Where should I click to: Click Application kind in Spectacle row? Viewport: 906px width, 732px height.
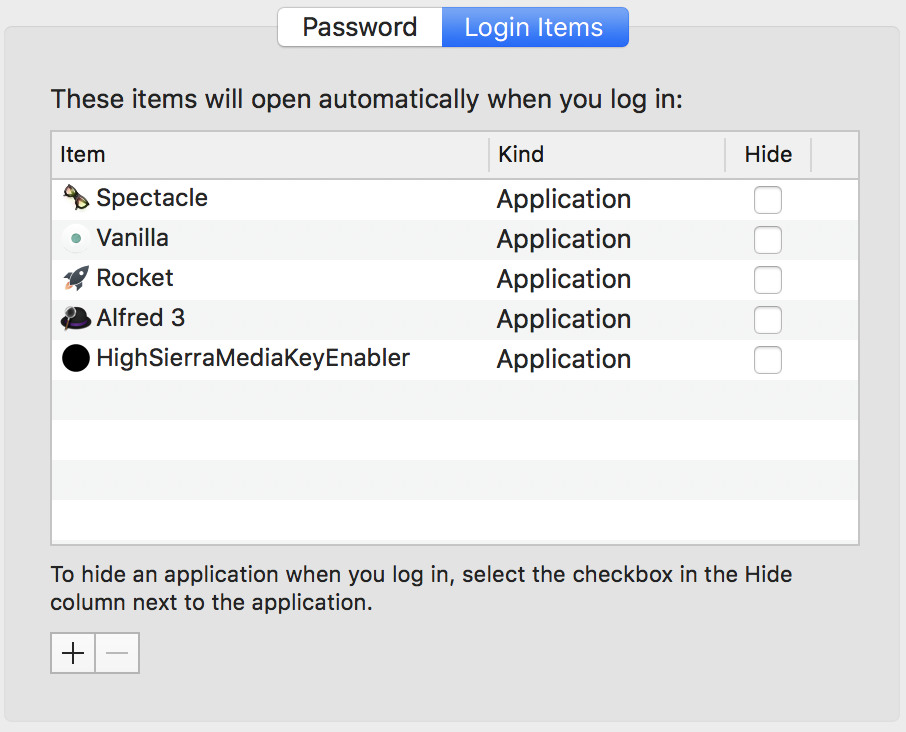(564, 200)
